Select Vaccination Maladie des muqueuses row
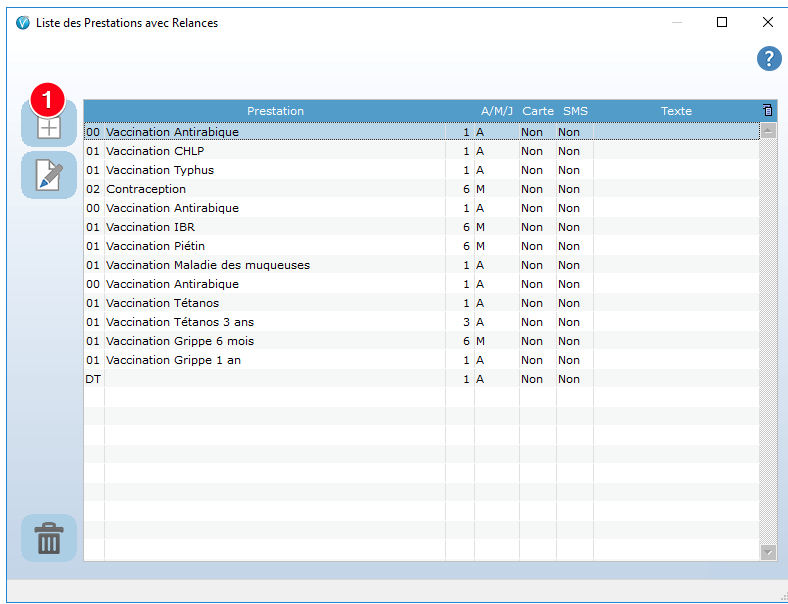 pos(422,265)
